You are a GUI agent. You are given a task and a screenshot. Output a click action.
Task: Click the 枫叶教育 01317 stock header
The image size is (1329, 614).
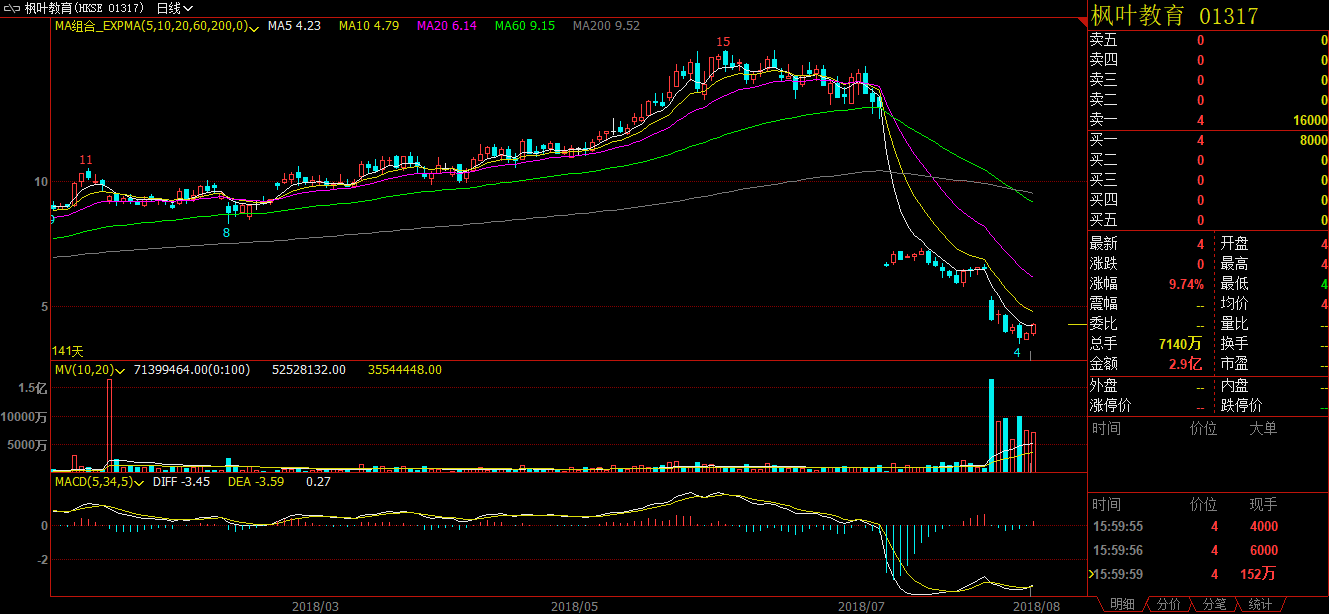pos(1174,16)
